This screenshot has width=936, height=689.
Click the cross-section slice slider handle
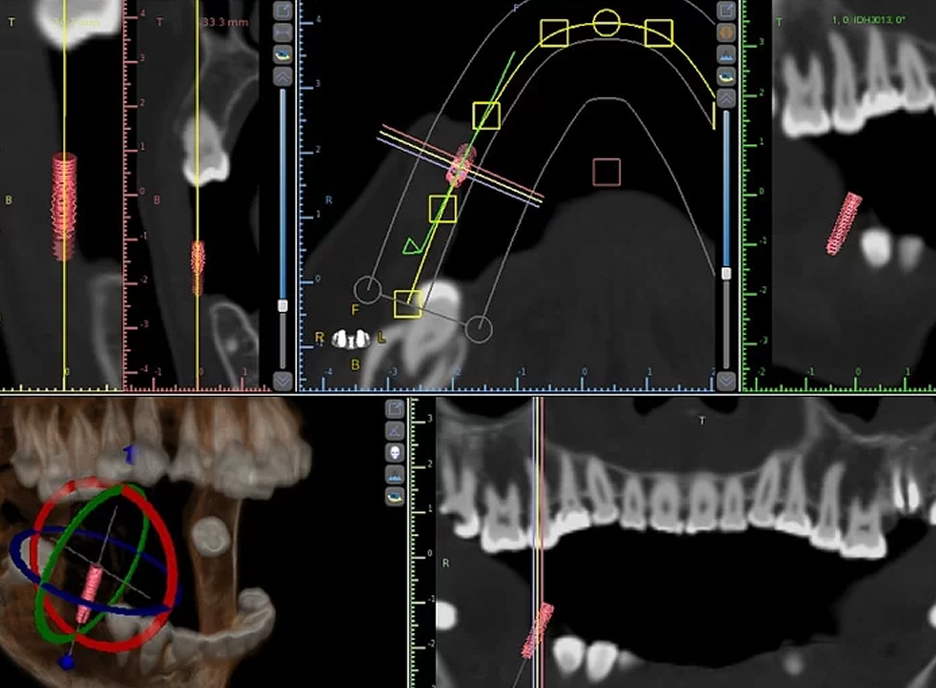click(x=283, y=306)
